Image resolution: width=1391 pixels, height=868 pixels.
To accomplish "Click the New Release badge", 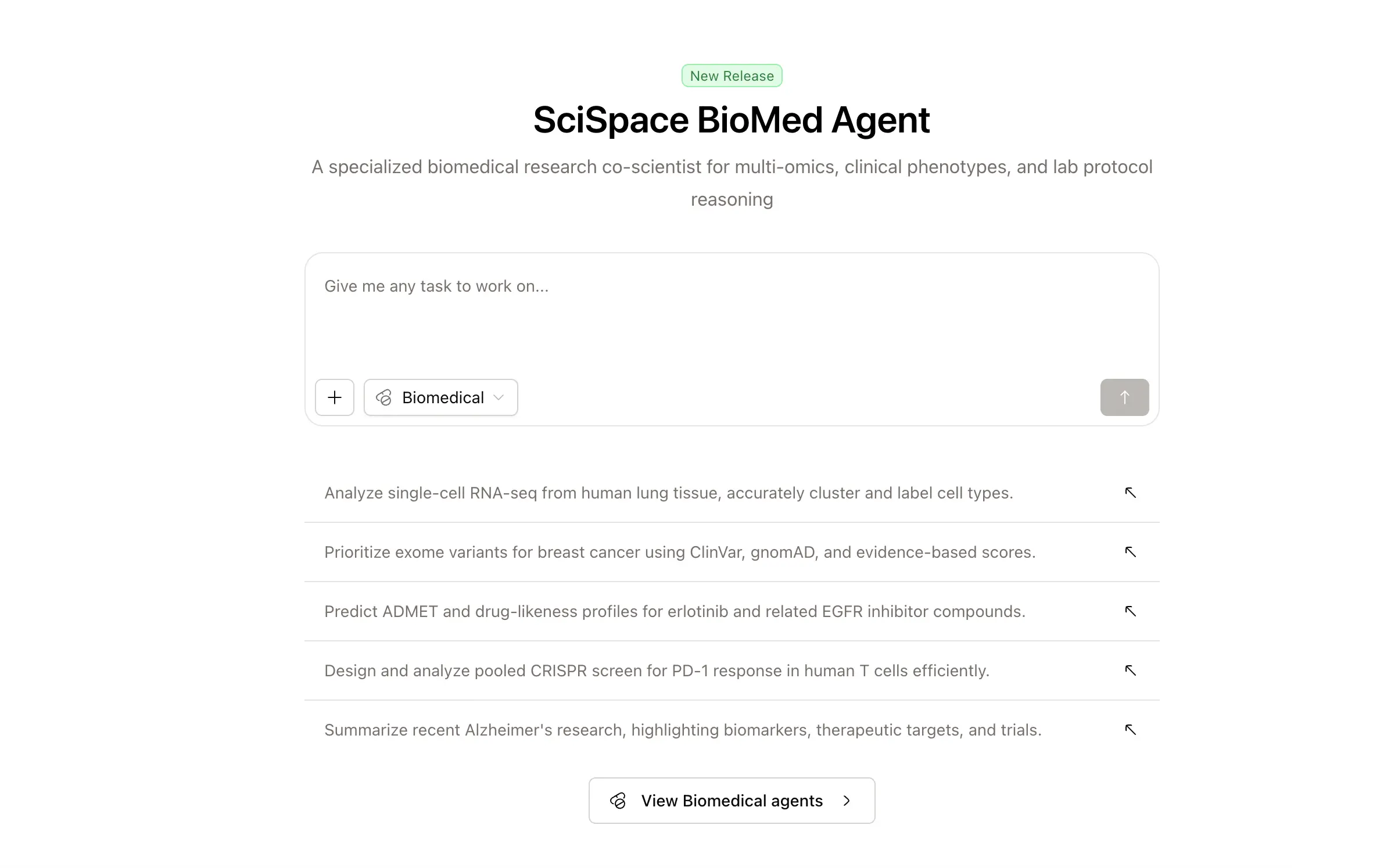I will tap(732, 76).
